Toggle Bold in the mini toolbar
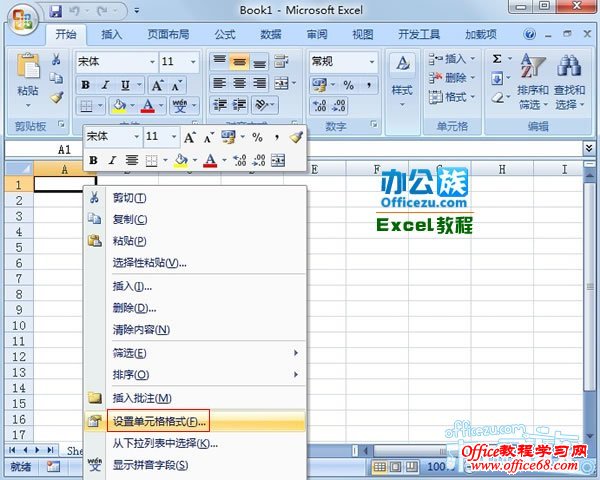600x480 pixels. coord(93,160)
